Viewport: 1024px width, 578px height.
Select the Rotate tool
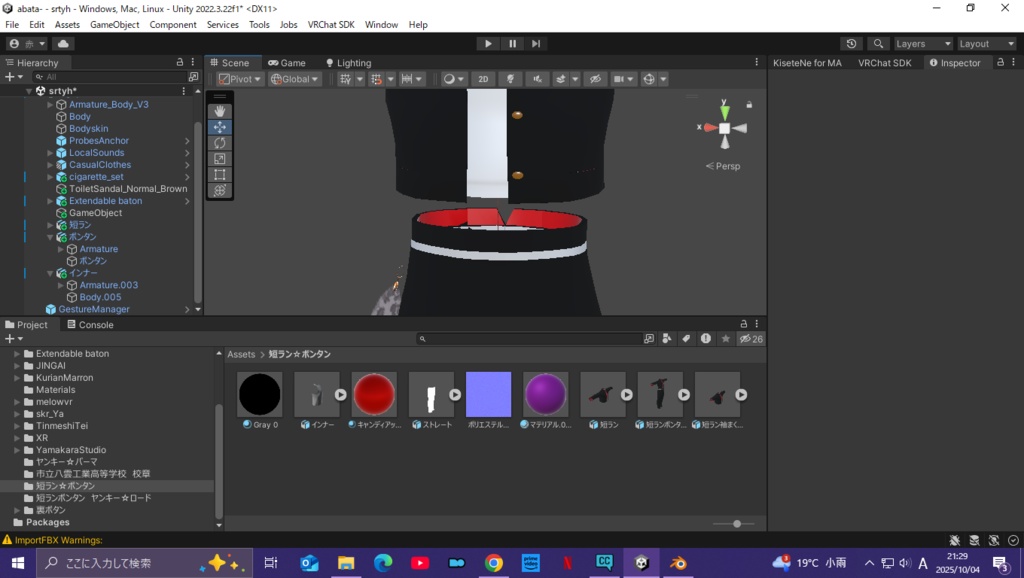point(219,143)
